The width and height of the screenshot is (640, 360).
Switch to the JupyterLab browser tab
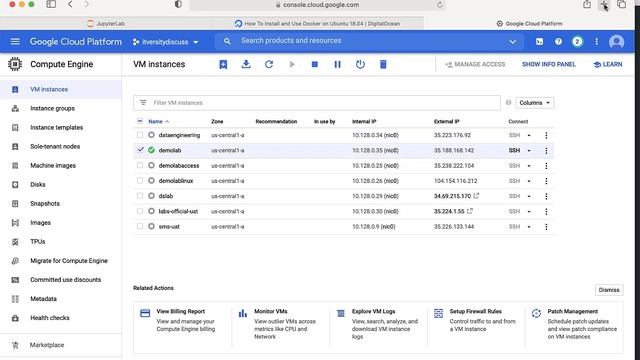click(106, 24)
